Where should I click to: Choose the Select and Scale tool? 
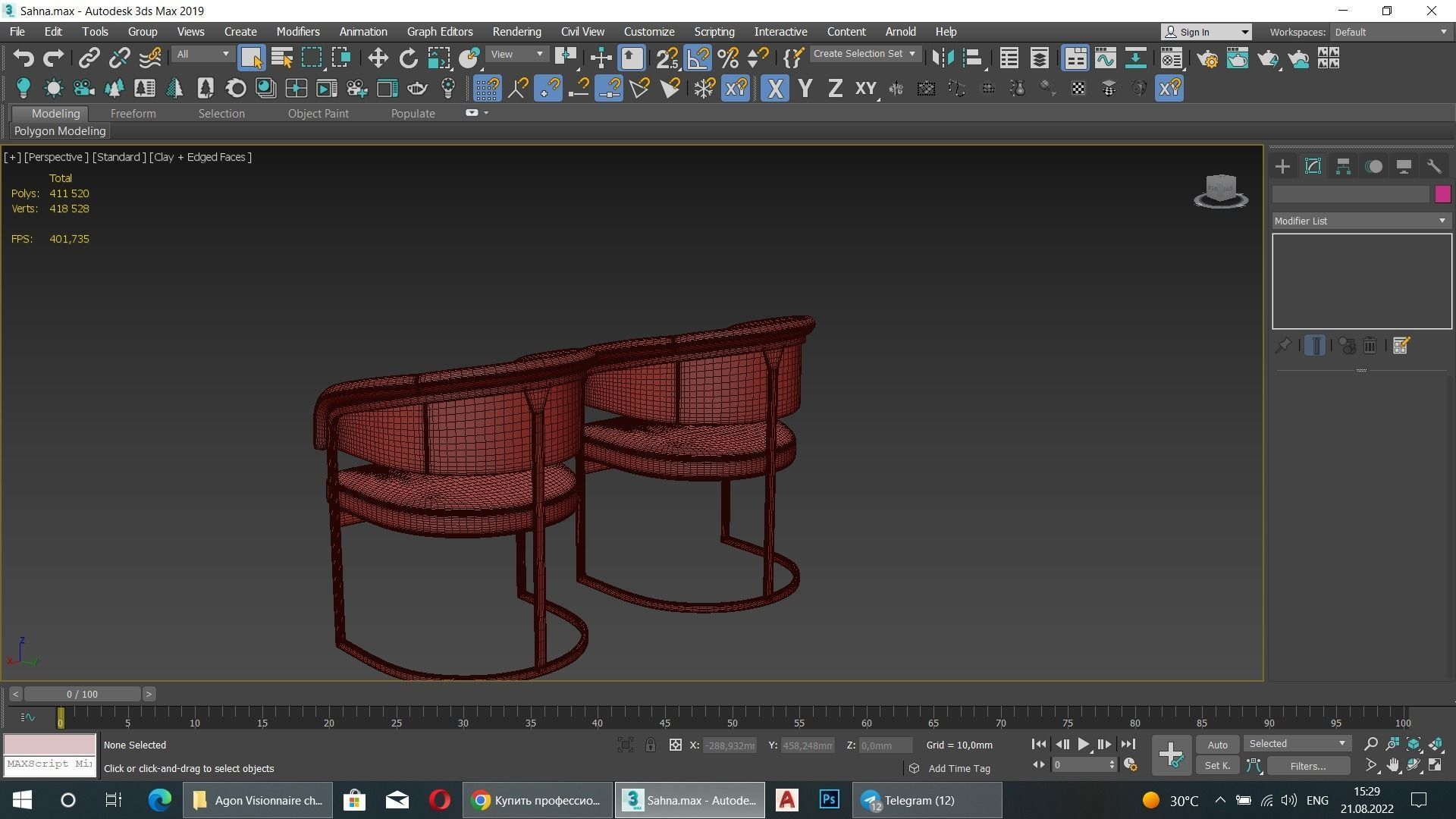coord(439,58)
